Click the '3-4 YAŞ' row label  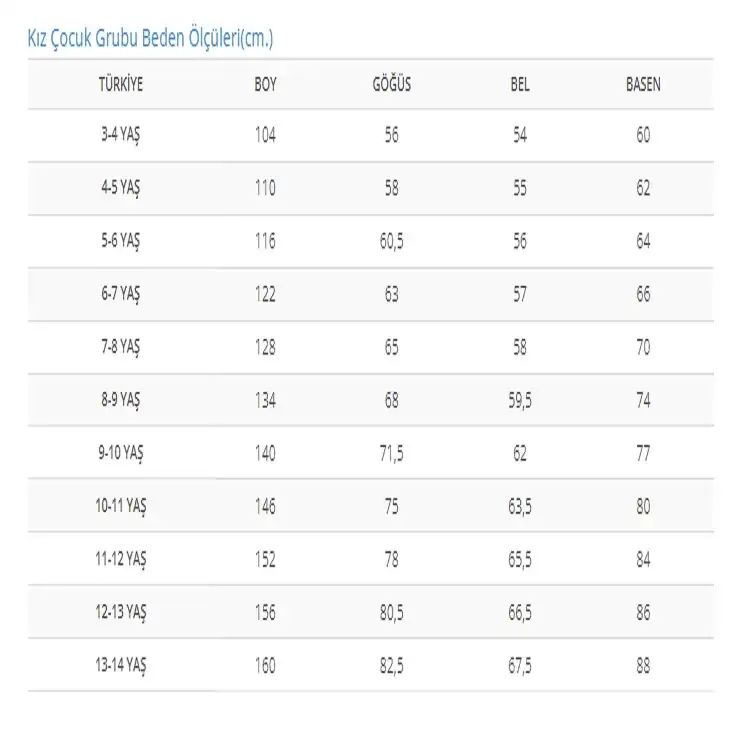tap(120, 135)
